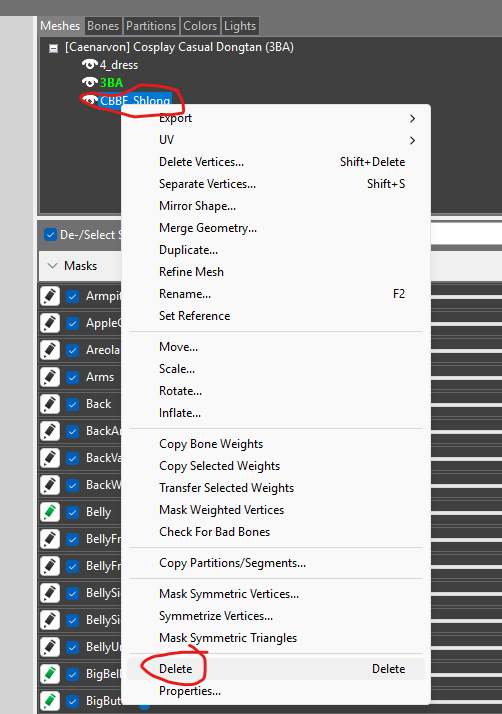Choose Delete Vertices... from the context menu
502x714 pixels.
276,162
